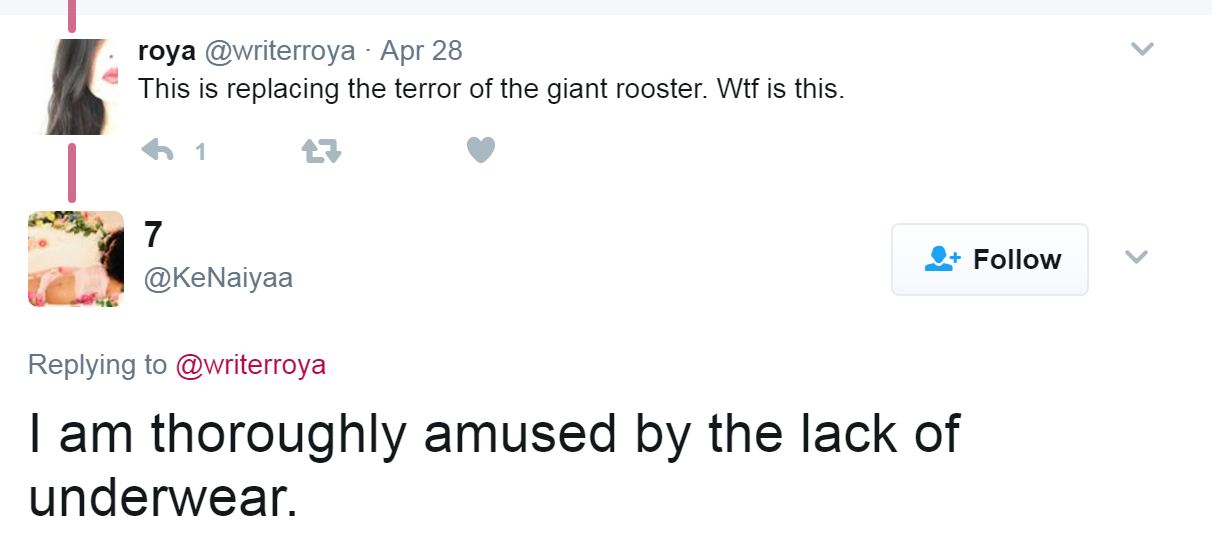Reply to roya's tweet using the arrow icon
This screenshot has height=552, width=1212.
[158, 151]
